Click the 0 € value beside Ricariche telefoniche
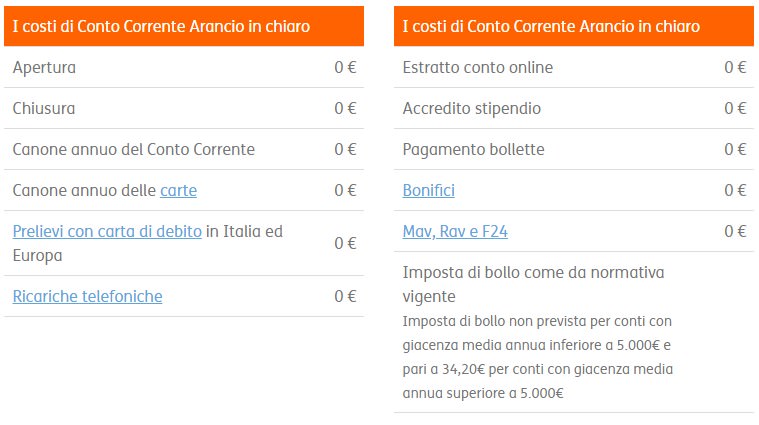759x425 pixels. pos(345,296)
